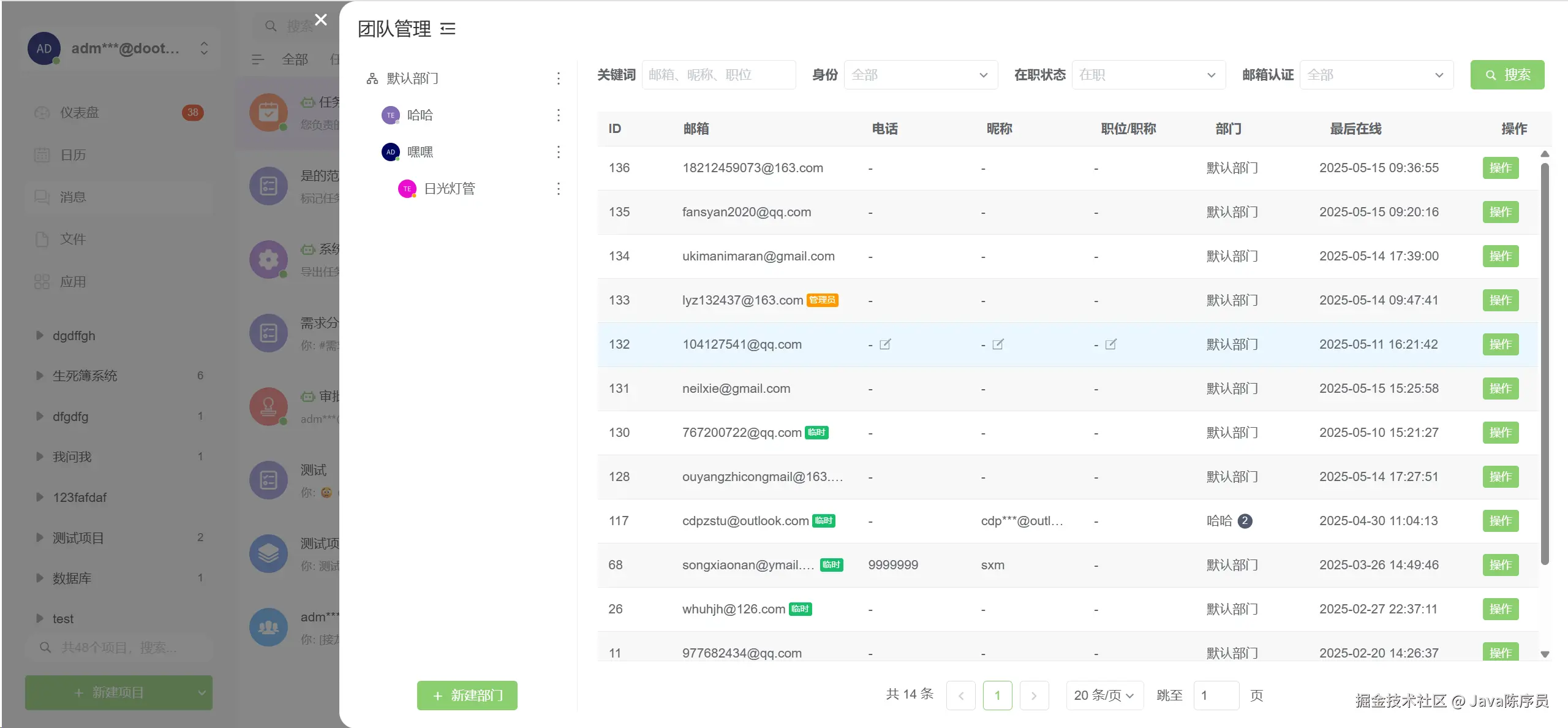Click the 新建部门 new department button
1568x728 pixels.
(467, 696)
